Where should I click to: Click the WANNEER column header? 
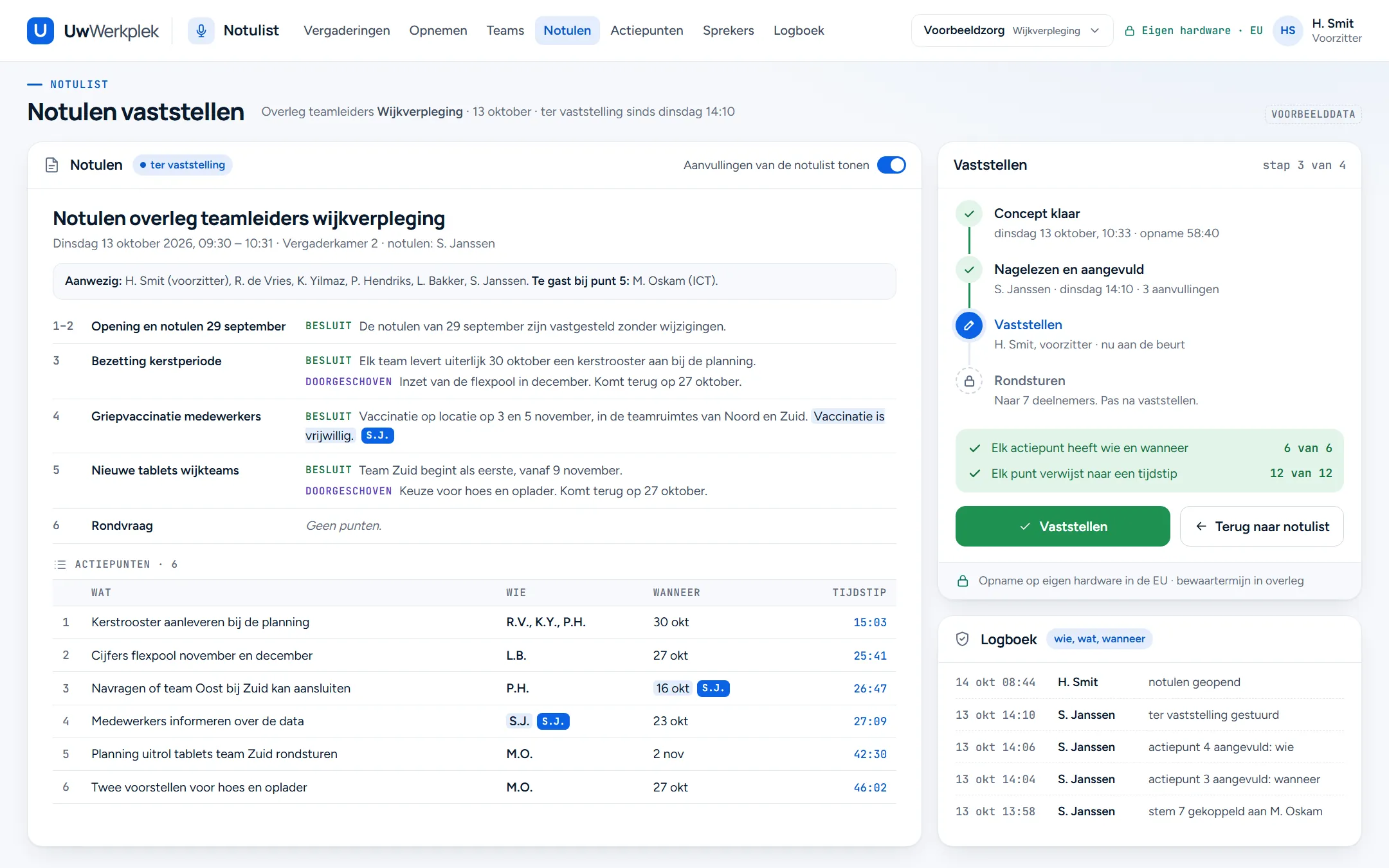[676, 593]
